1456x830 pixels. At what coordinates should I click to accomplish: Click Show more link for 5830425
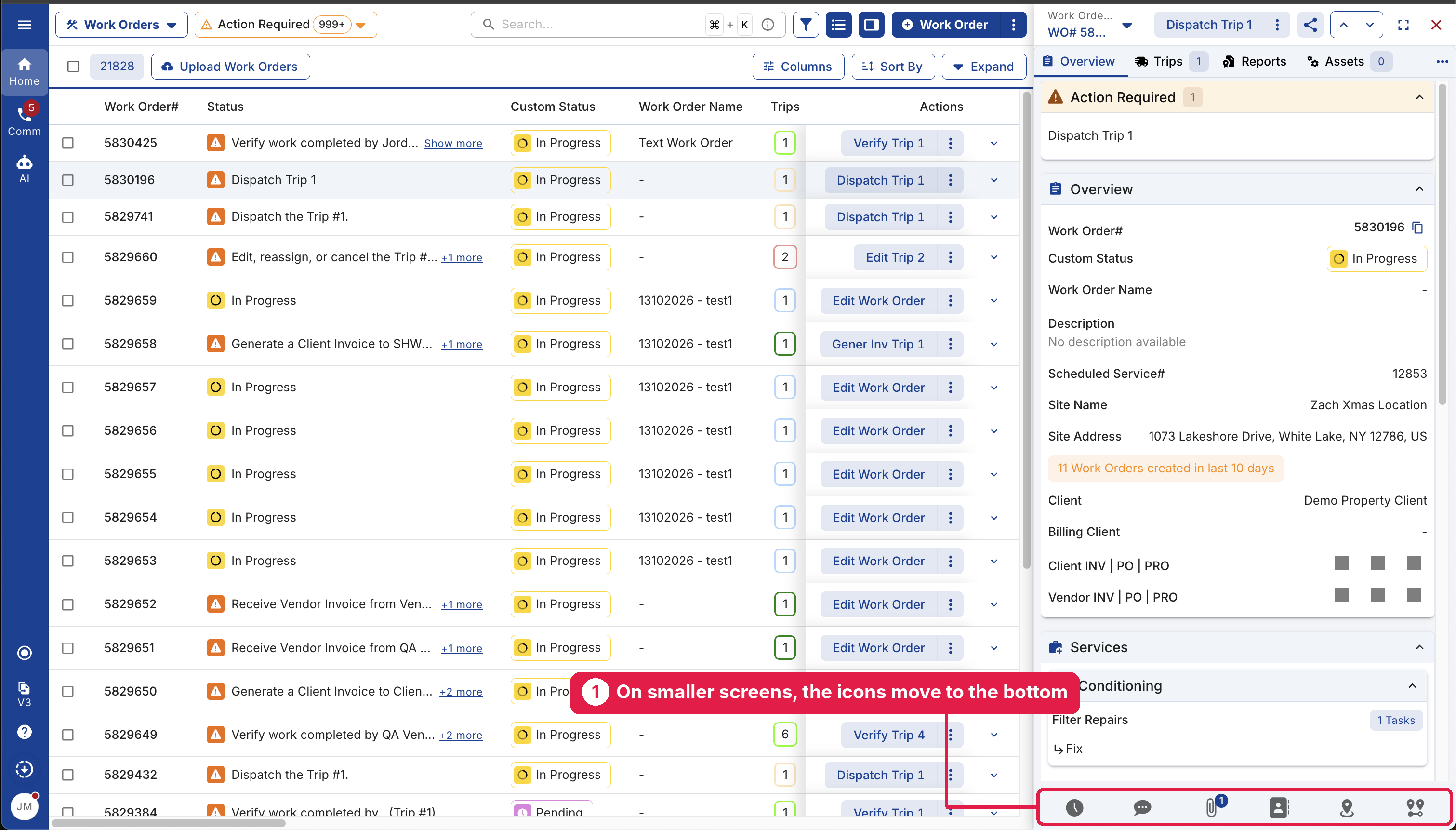(x=453, y=144)
